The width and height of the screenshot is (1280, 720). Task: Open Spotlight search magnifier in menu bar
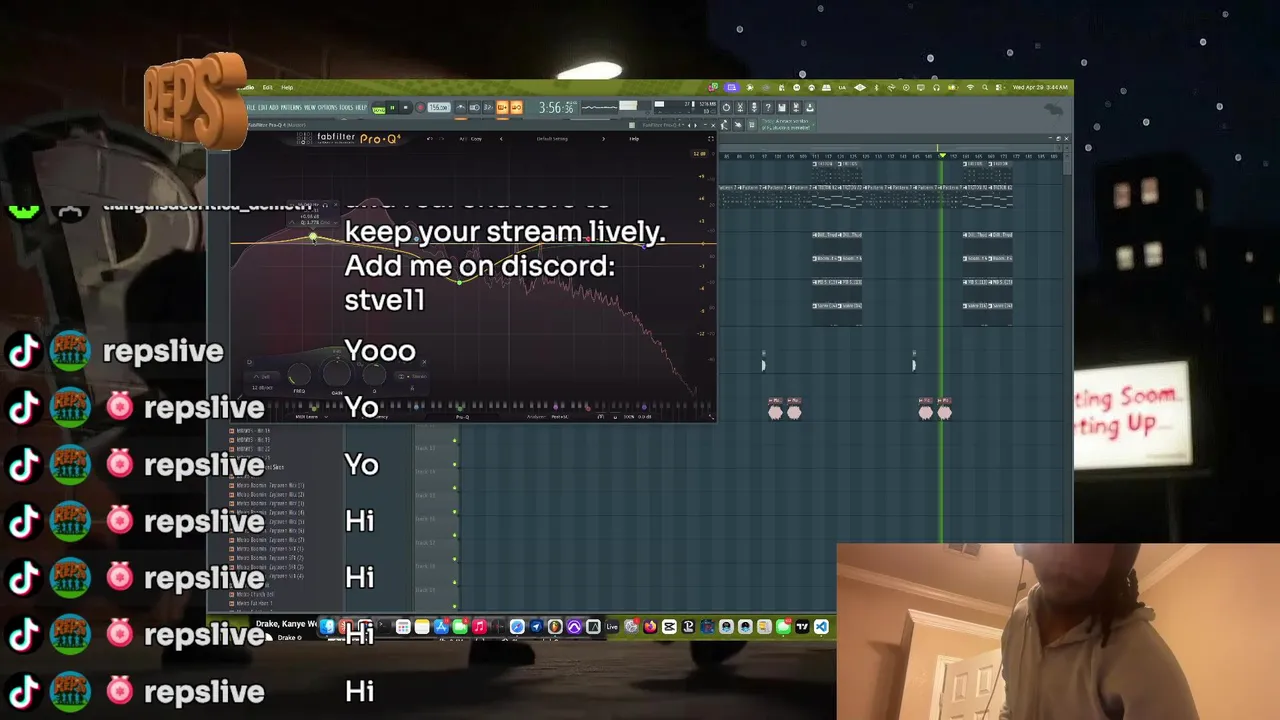click(x=985, y=87)
